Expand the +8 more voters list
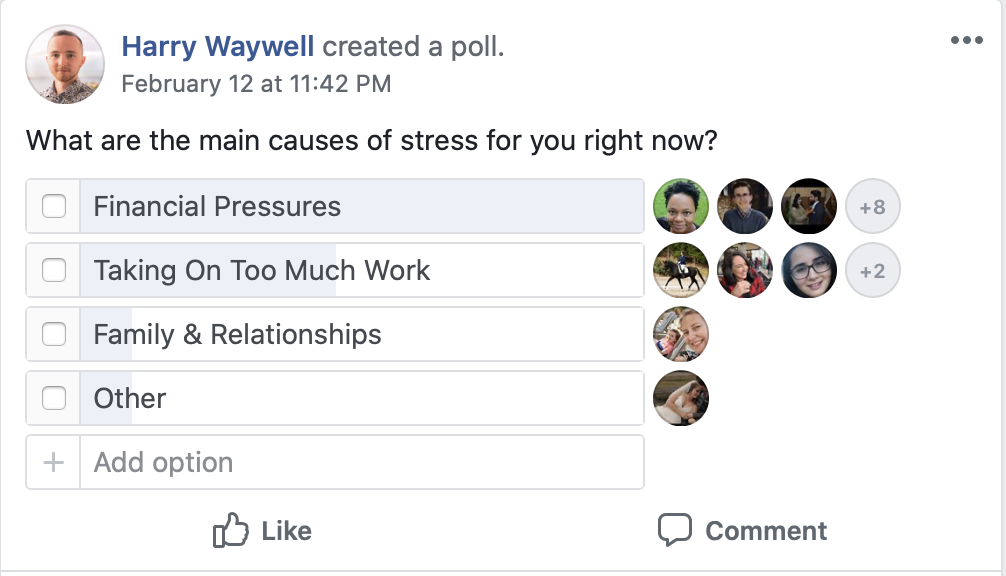This screenshot has height=576, width=1006. (873, 207)
